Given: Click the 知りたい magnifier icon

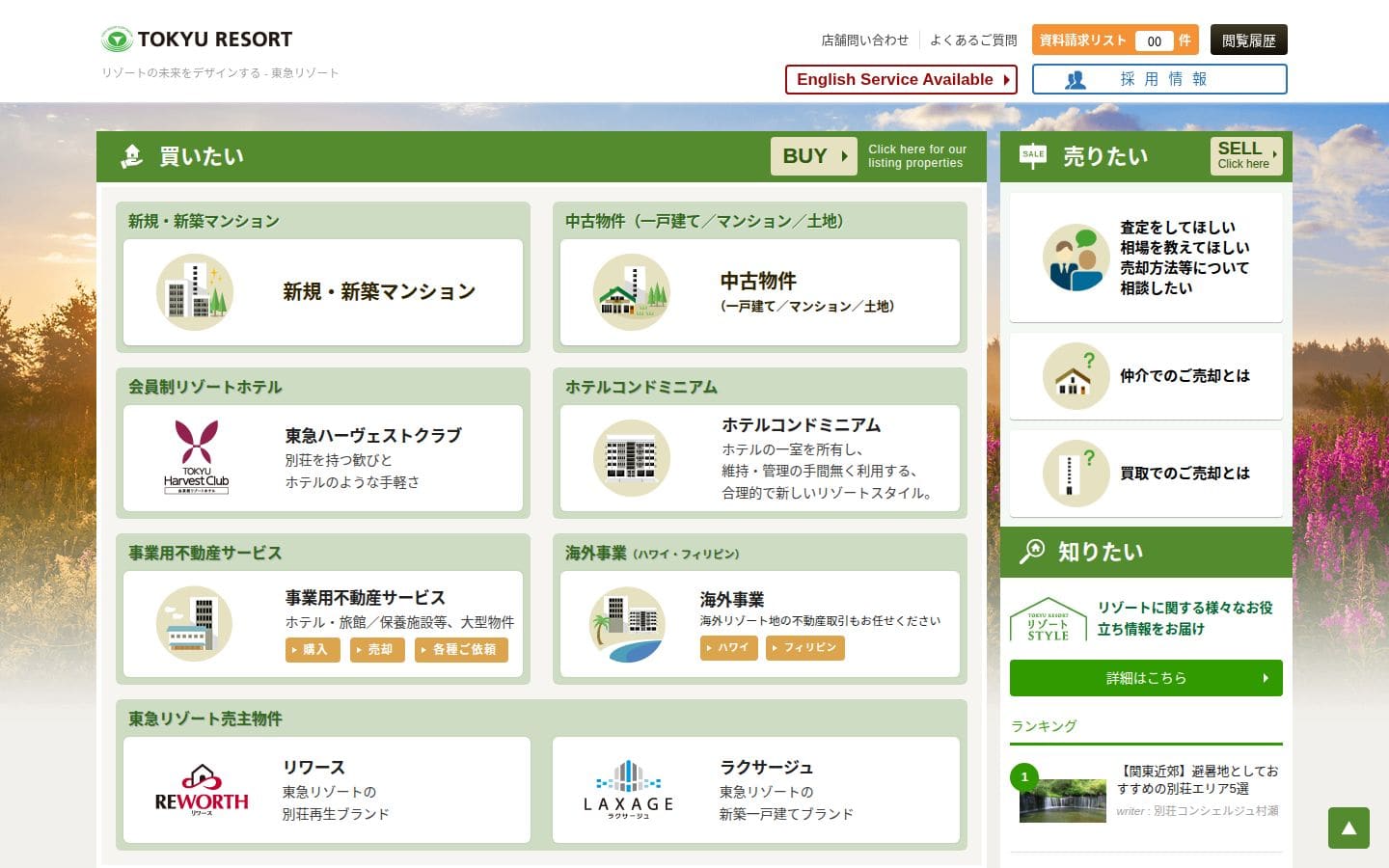Looking at the screenshot, I should 1032,551.
